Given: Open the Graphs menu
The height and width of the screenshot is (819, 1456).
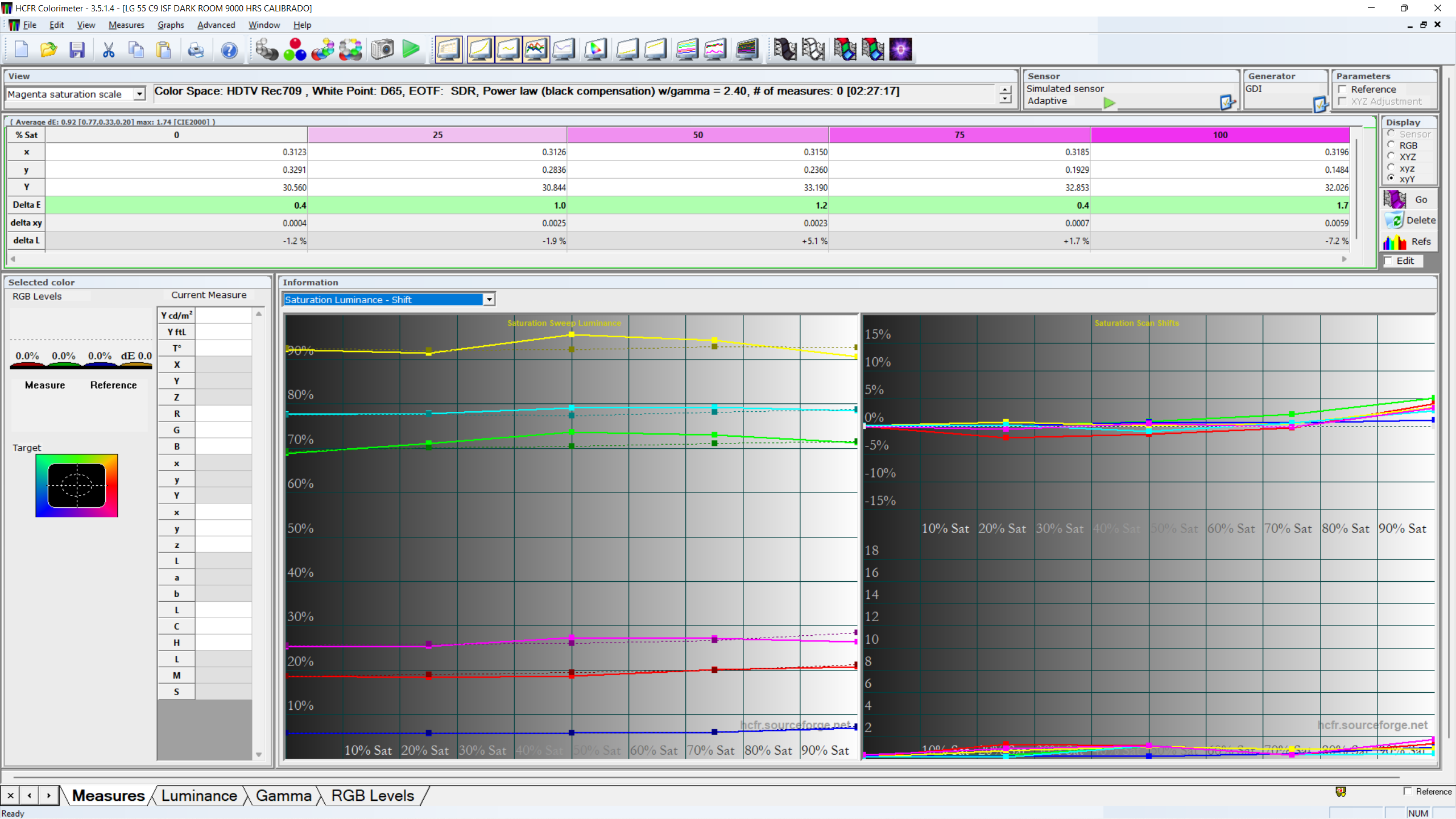Looking at the screenshot, I should tap(170, 25).
